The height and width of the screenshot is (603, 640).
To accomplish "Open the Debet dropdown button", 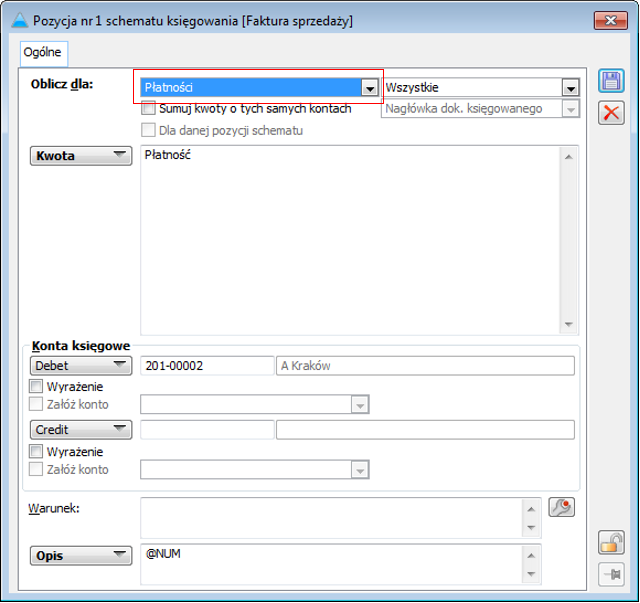I will tap(81, 365).
